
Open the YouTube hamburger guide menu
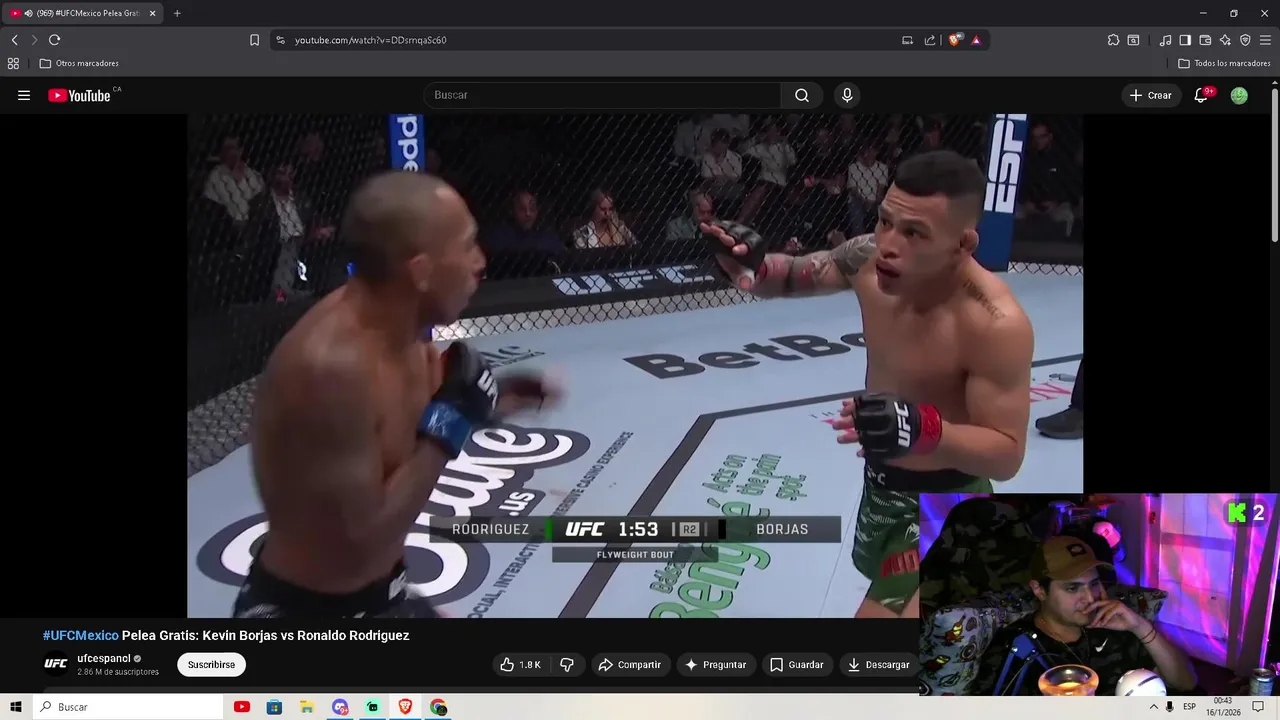click(24, 95)
